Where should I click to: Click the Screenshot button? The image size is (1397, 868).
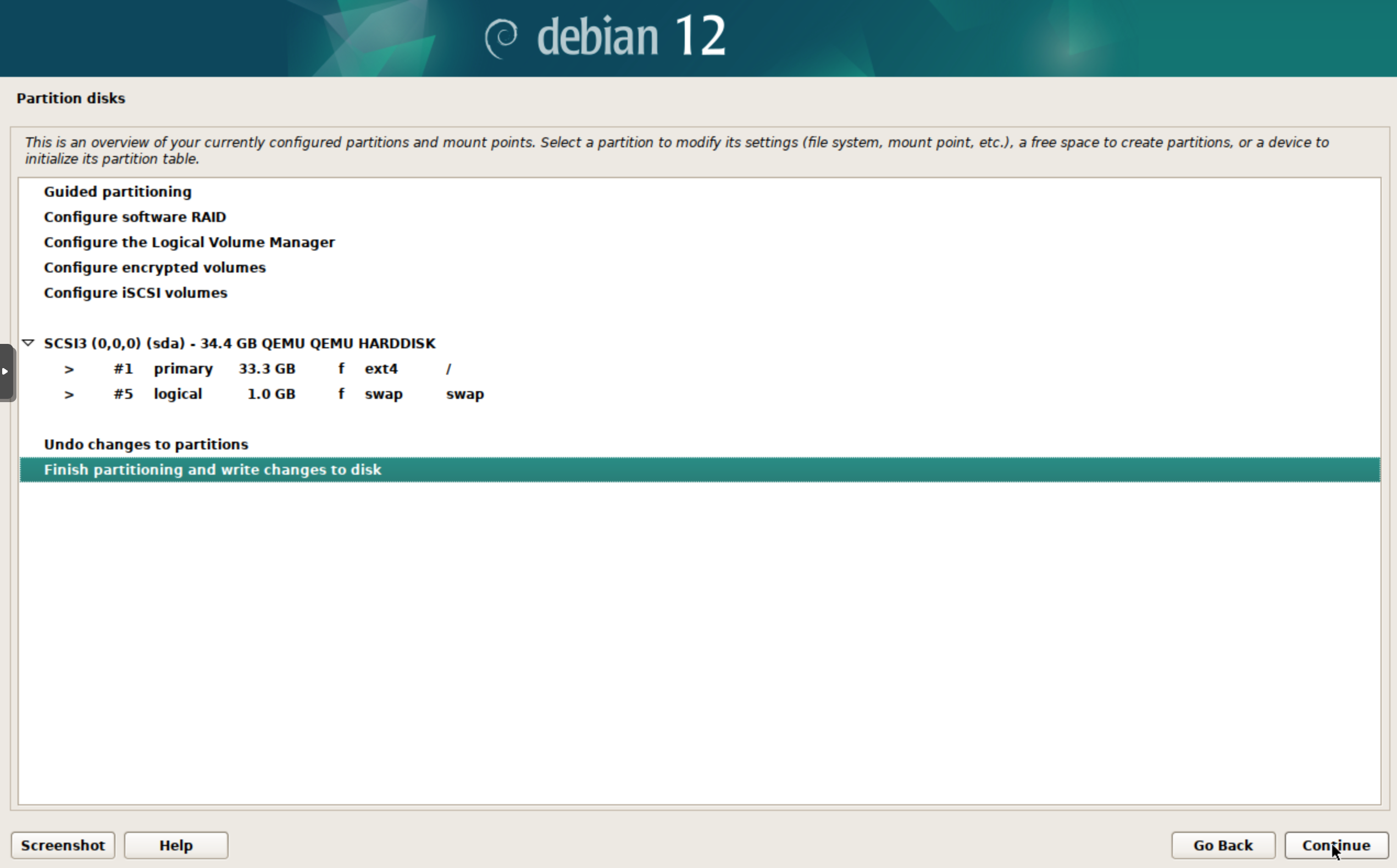click(x=63, y=845)
